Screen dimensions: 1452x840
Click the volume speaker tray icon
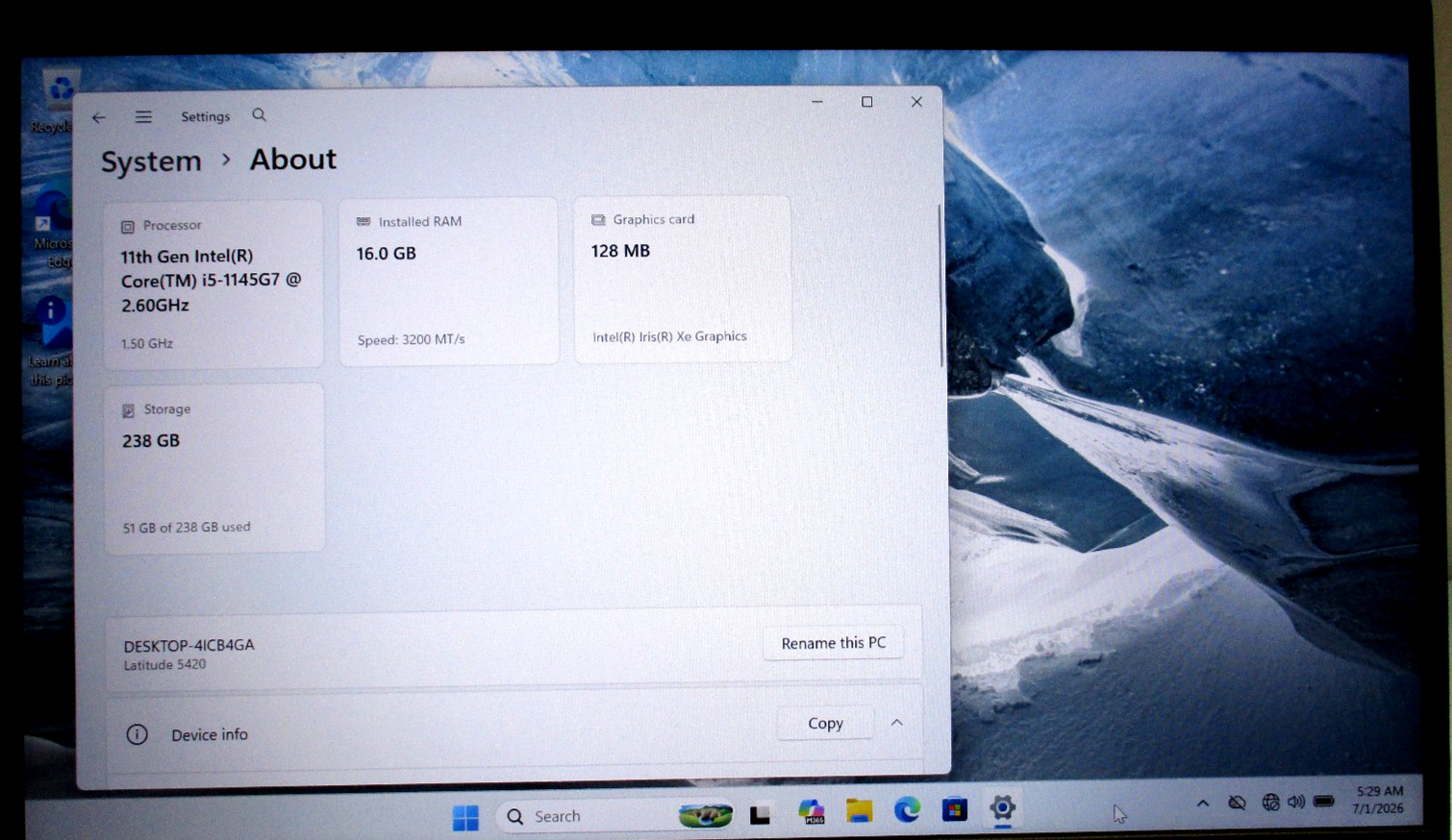(x=1296, y=802)
